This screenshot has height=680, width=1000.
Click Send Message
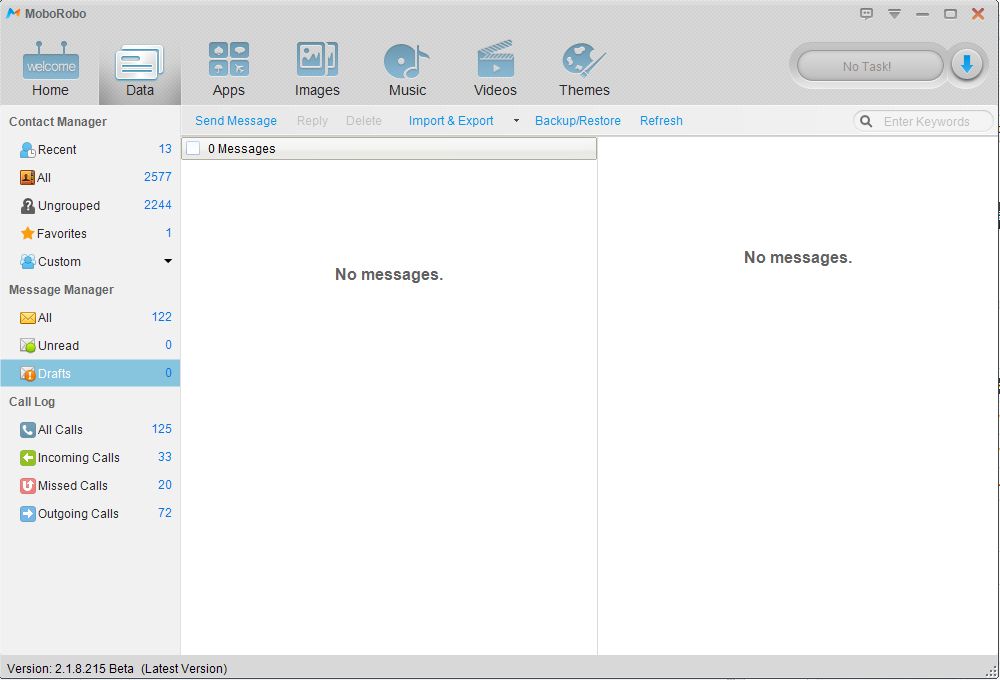tap(236, 121)
